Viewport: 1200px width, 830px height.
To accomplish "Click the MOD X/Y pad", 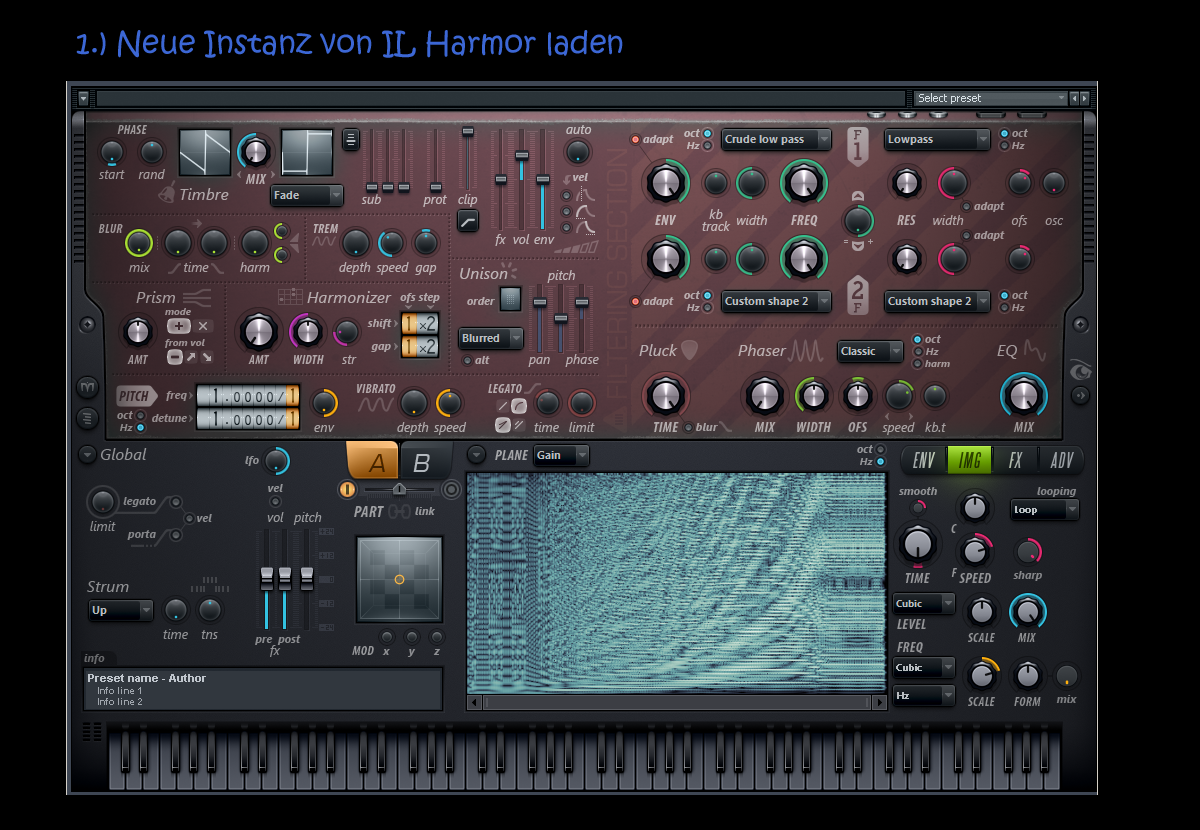I will click(x=399, y=579).
